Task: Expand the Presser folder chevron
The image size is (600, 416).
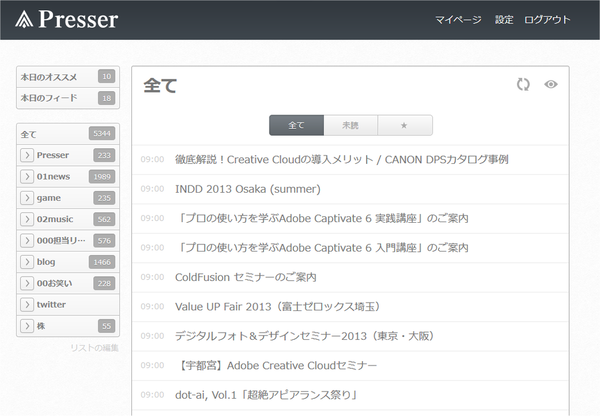Action: tap(27, 155)
